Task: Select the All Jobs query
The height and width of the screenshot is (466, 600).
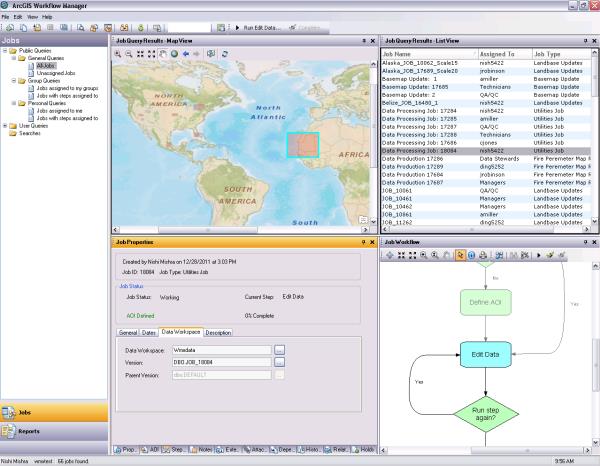Action: tap(46, 66)
